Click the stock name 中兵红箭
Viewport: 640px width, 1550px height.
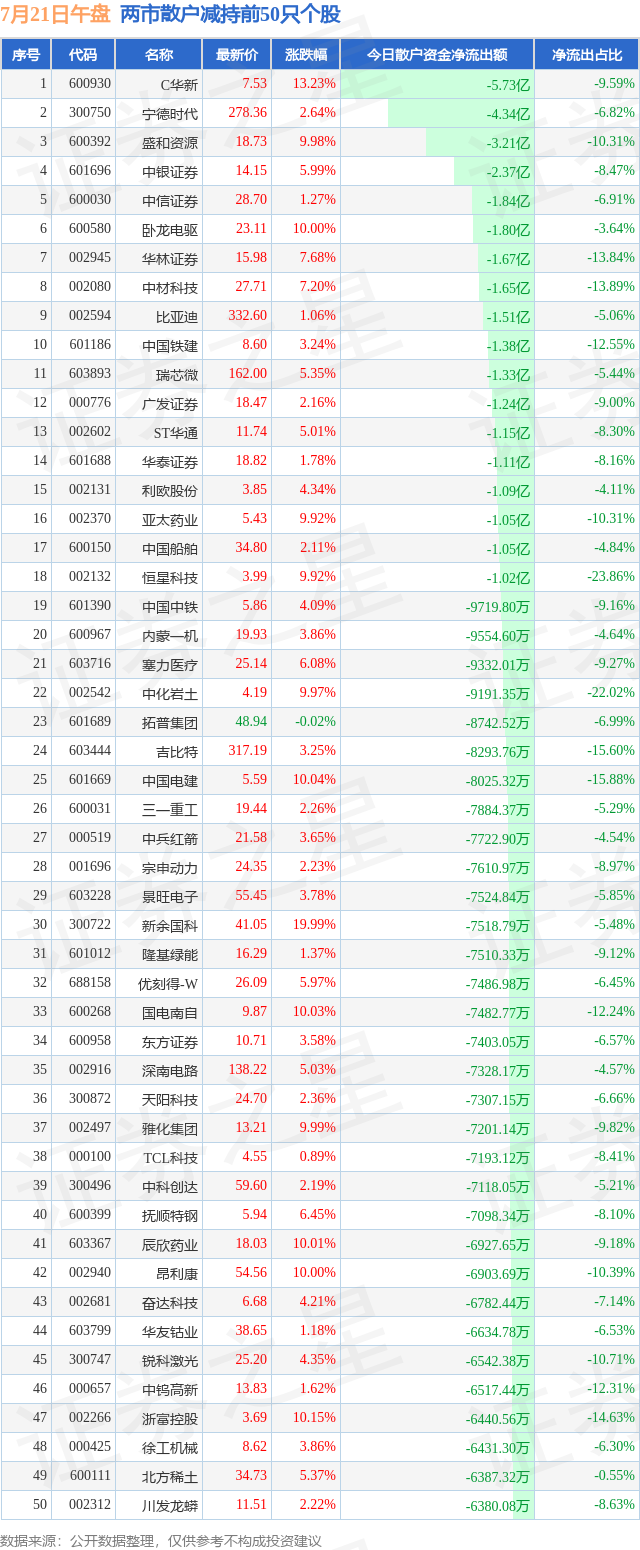pos(170,838)
